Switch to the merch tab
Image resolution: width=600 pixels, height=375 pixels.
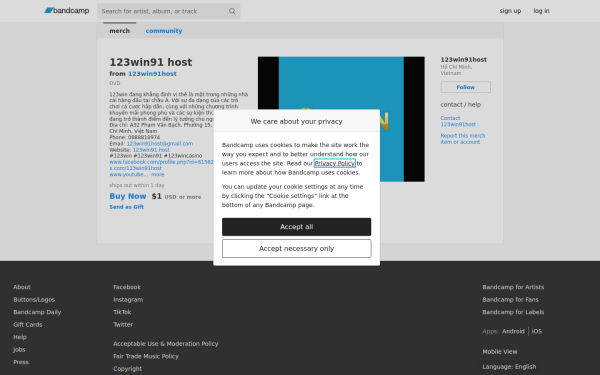tap(119, 31)
